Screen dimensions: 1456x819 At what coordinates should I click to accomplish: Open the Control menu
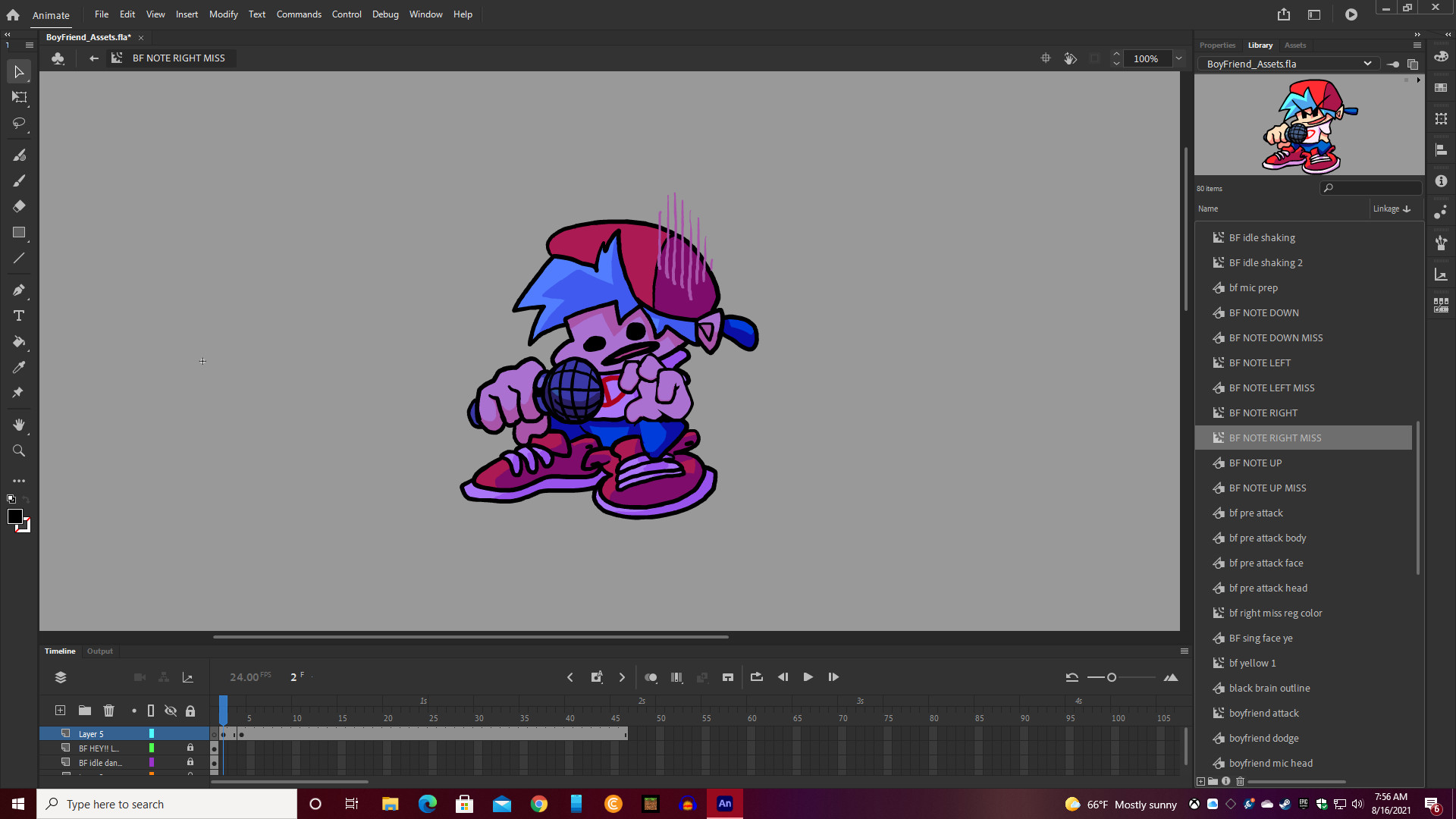coord(347,14)
